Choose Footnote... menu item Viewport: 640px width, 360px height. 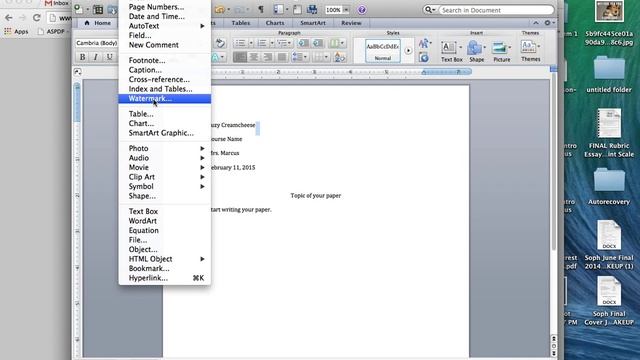point(164,60)
